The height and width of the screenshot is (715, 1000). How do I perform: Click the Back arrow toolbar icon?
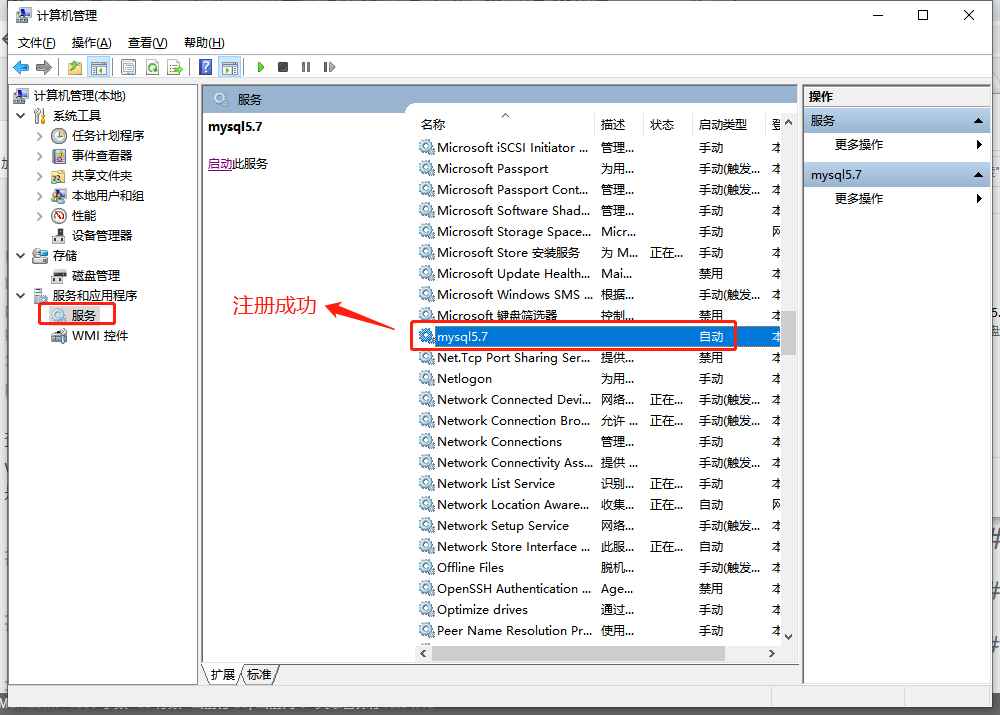click(x=21, y=67)
